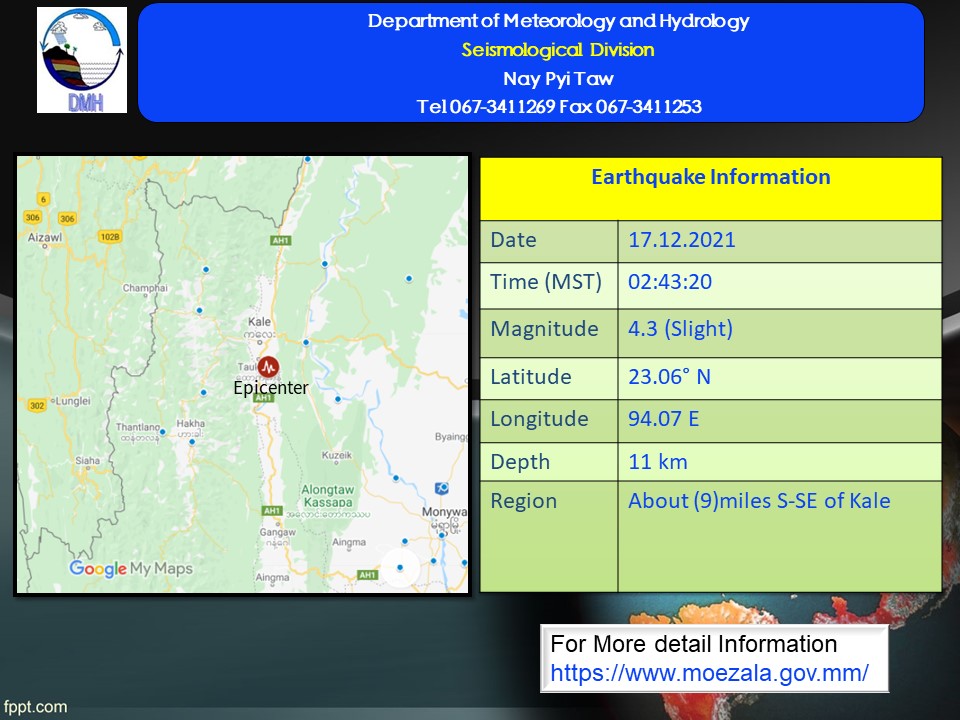Click the route 102B road shield
960x720 pixels.
(x=110, y=237)
